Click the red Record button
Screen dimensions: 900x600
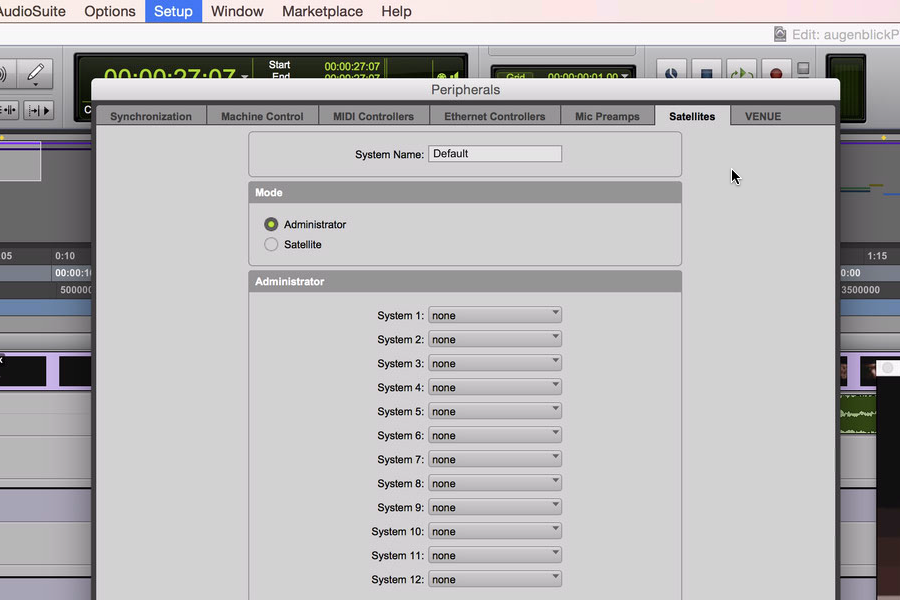point(775,72)
